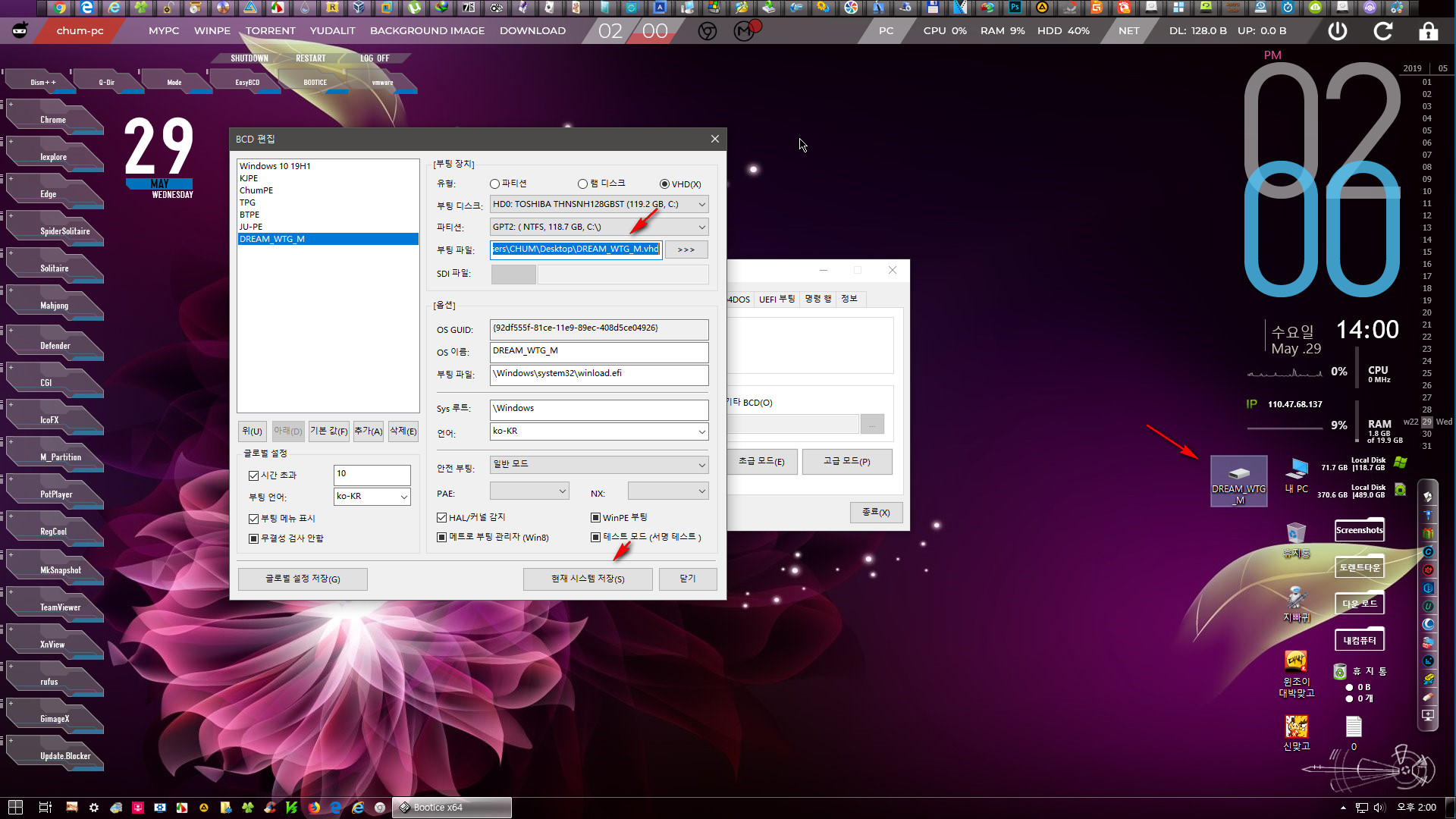Toggle the 시간 초과 checkbox
Screen dimensions: 1456x819
253,475
